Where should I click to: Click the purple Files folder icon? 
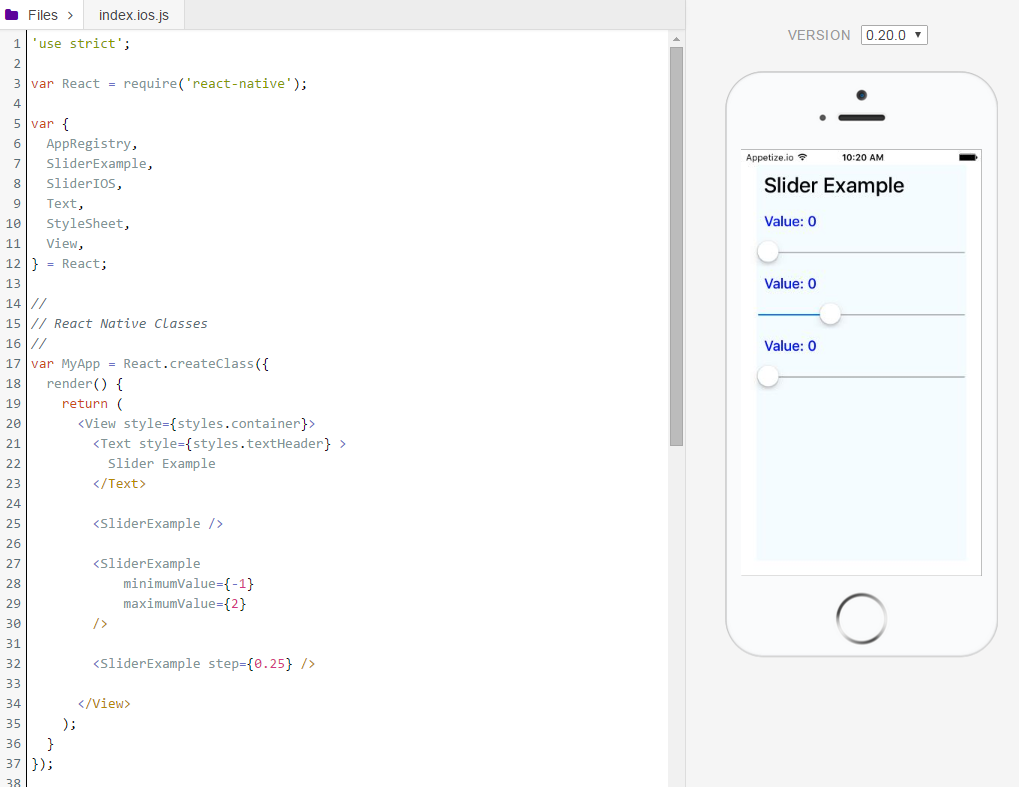[x=12, y=15]
